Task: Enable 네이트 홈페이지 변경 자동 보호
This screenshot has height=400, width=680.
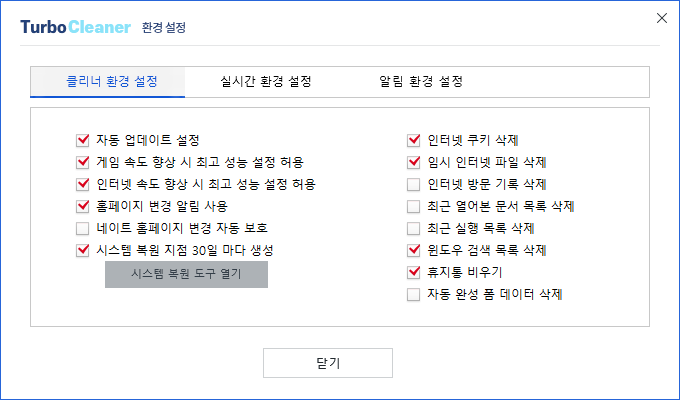Action: pyautogui.click(x=82, y=228)
